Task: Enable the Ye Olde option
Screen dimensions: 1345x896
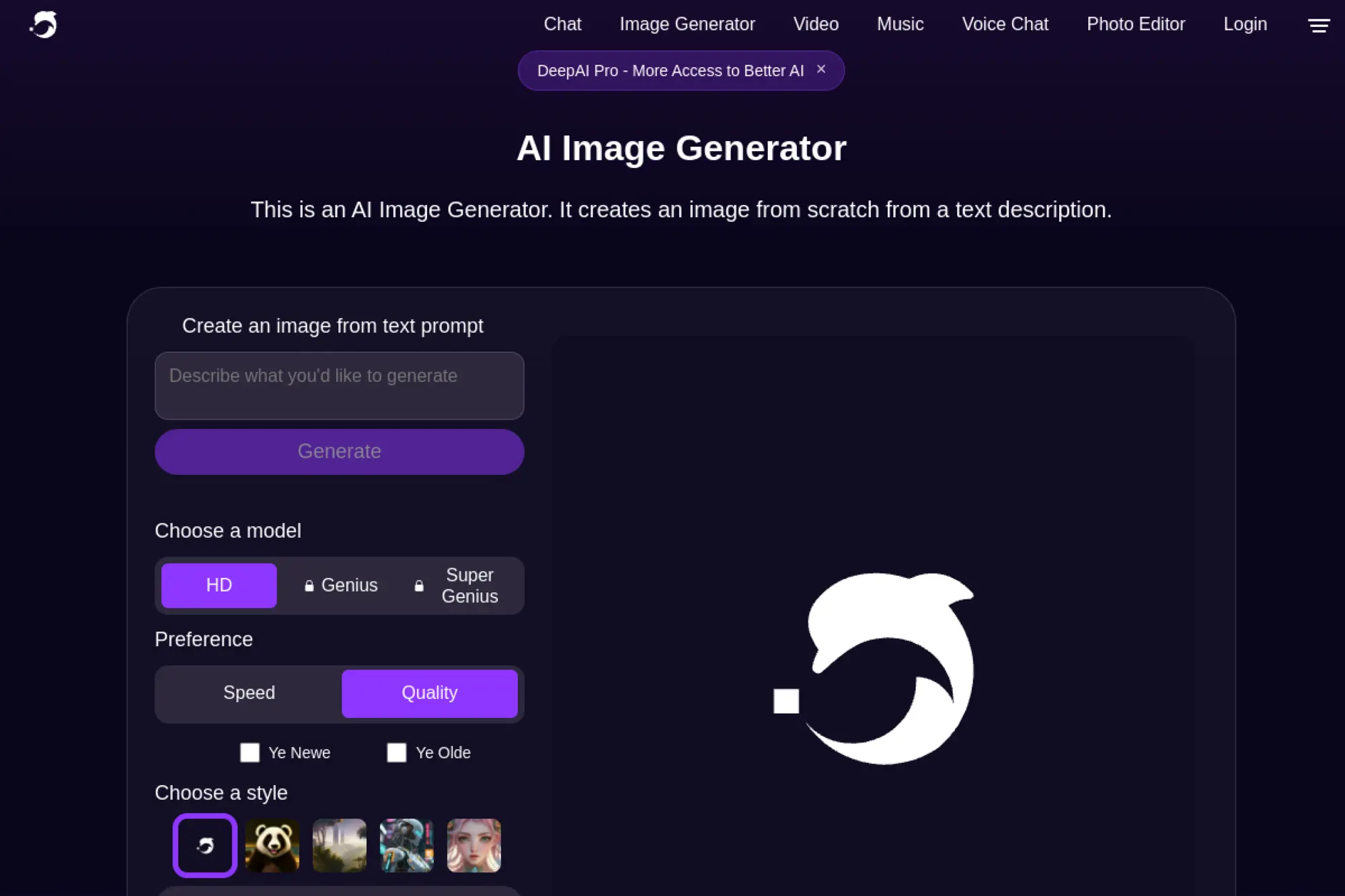Action: click(396, 753)
